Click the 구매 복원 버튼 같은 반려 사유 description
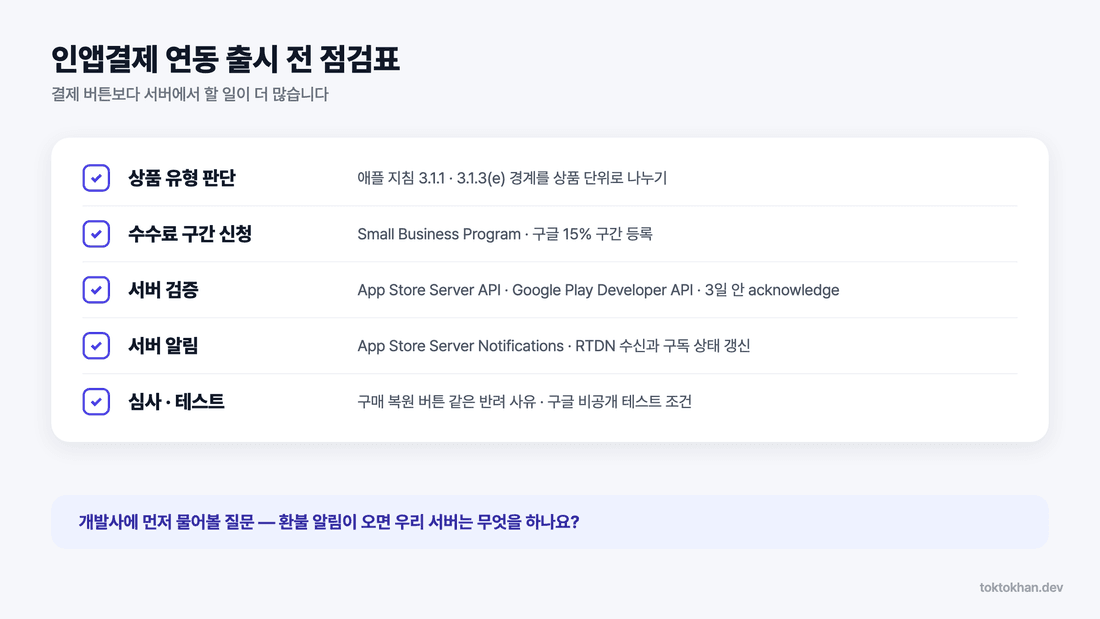Screen dimensions: 1100x619 click(x=525, y=401)
